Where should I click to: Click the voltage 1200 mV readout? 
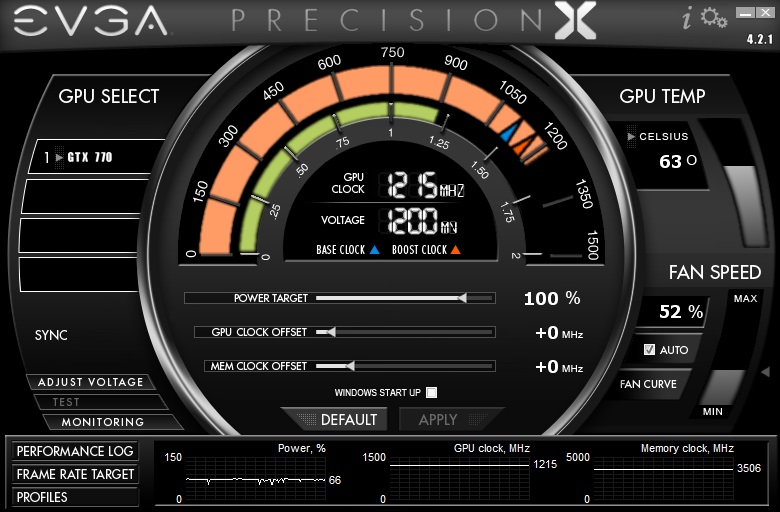pos(422,221)
